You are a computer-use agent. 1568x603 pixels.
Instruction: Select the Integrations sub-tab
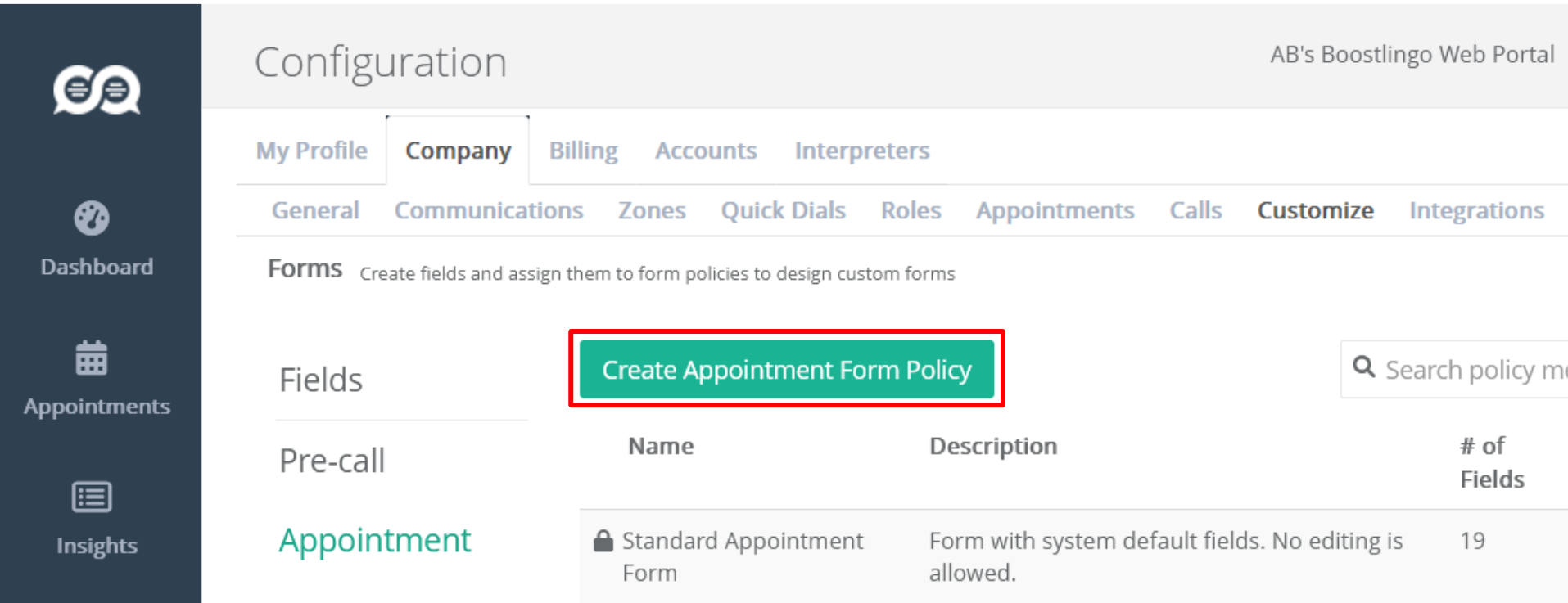tap(1476, 211)
